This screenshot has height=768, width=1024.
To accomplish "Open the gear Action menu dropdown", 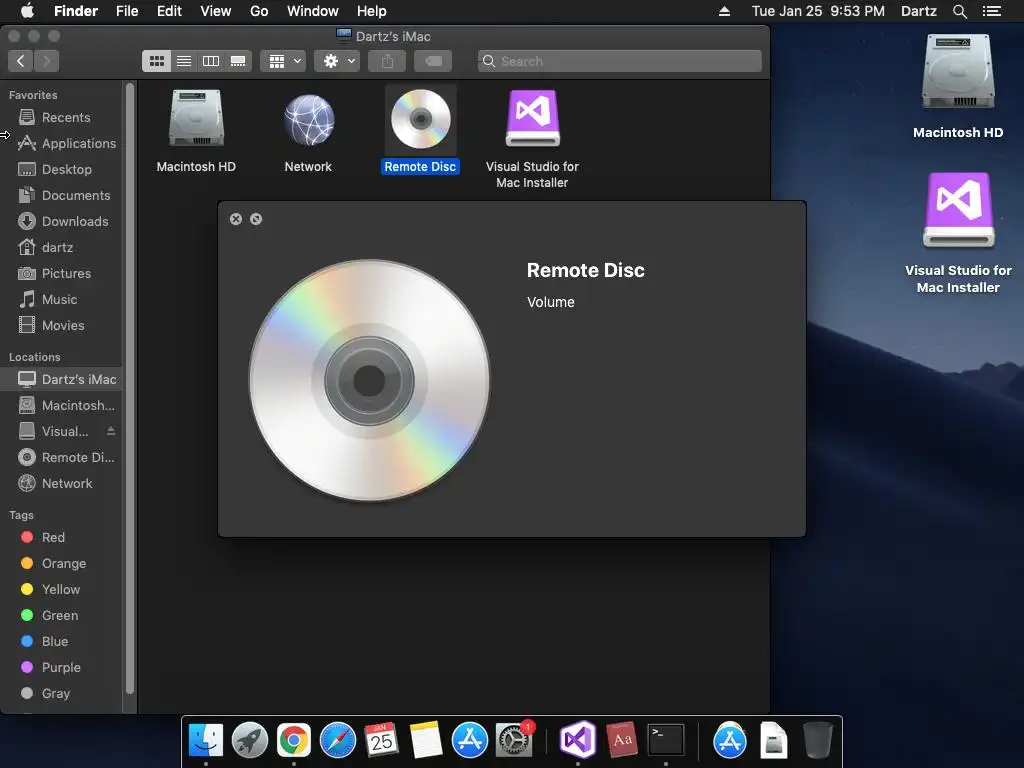I will pyautogui.click(x=337, y=61).
